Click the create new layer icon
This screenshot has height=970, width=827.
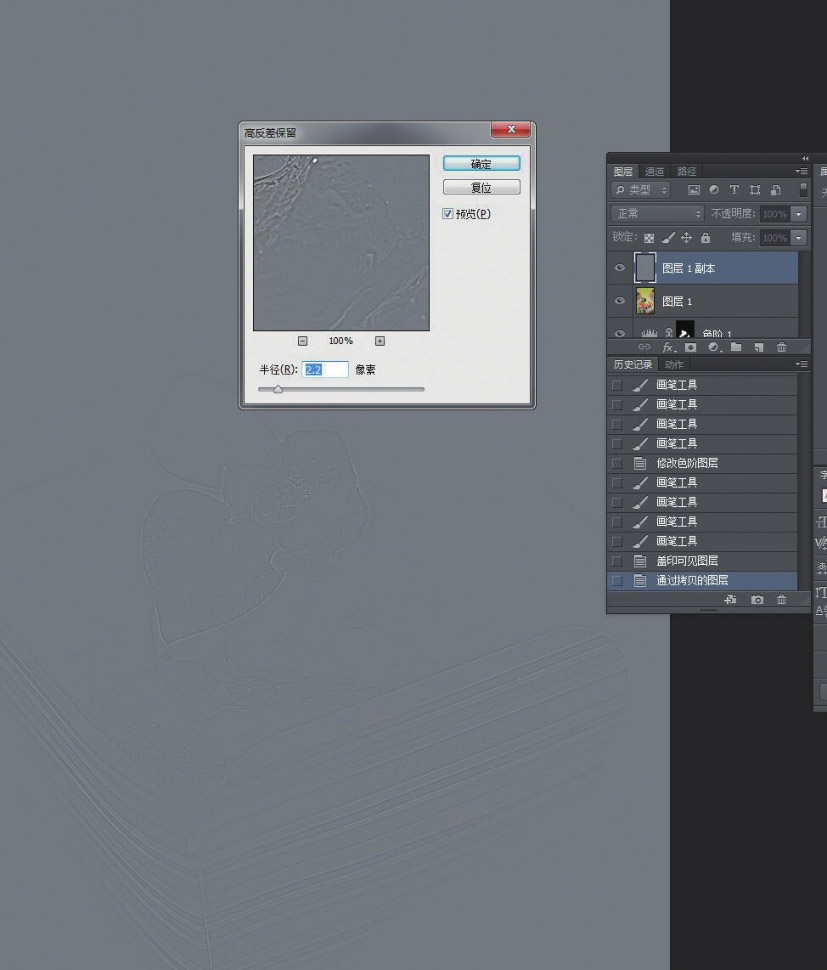tap(759, 347)
